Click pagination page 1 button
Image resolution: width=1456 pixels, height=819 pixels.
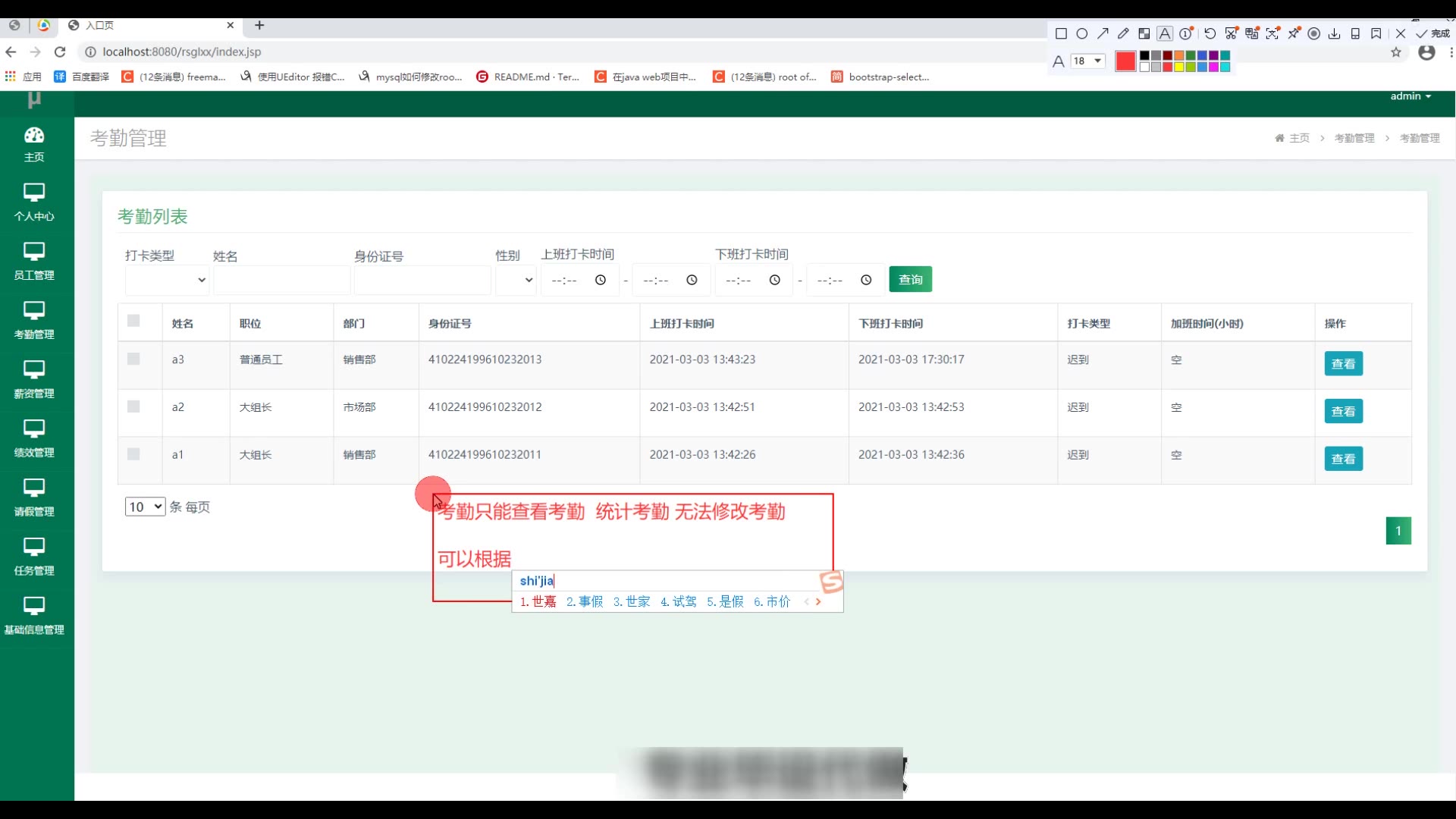(1398, 531)
